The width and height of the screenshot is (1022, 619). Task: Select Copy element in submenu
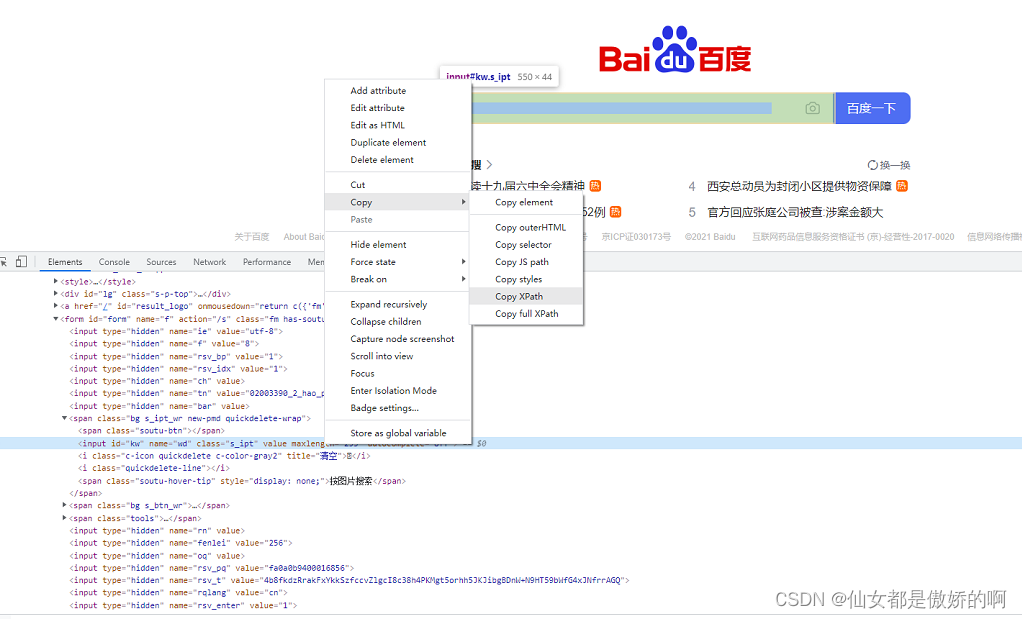(526, 203)
